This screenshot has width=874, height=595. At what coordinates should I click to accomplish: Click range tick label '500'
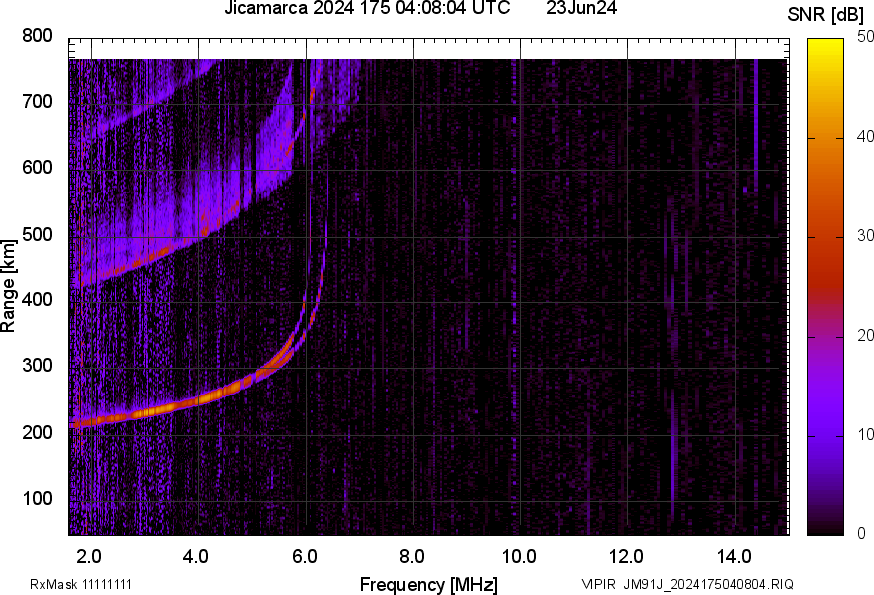point(37,234)
